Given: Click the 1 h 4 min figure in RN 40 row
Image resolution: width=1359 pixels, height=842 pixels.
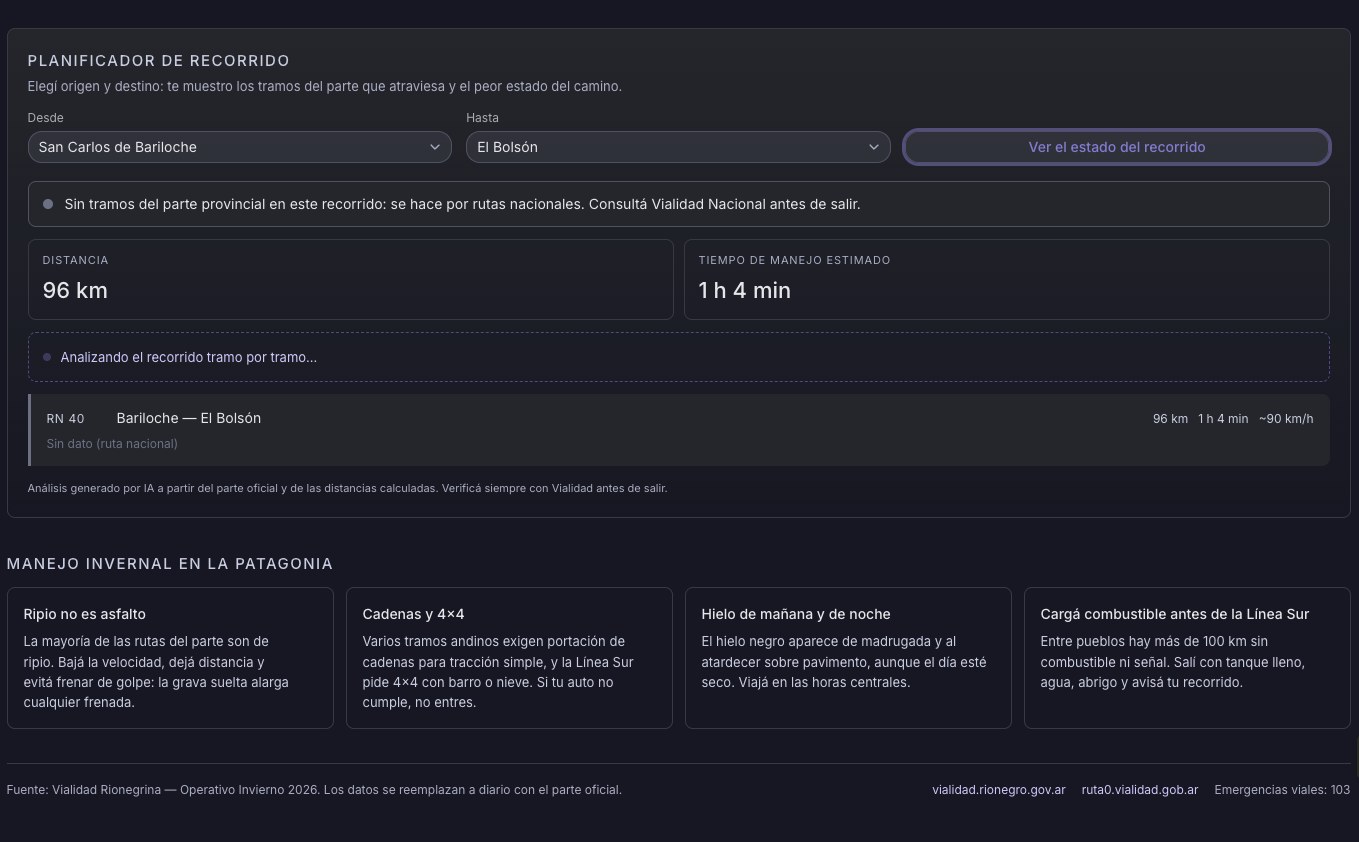Looking at the screenshot, I should [1223, 419].
